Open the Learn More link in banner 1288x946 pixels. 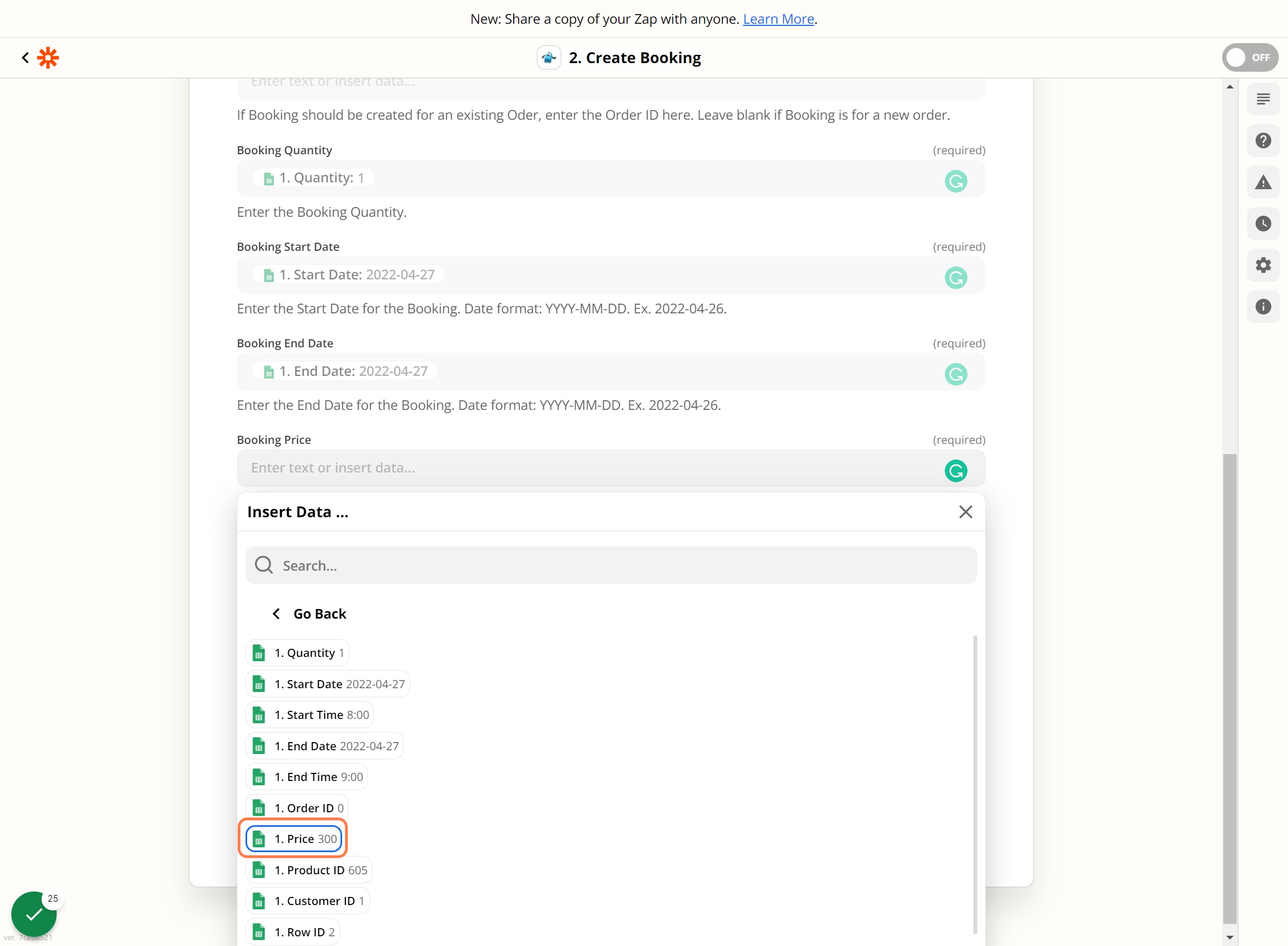pyautogui.click(x=778, y=19)
